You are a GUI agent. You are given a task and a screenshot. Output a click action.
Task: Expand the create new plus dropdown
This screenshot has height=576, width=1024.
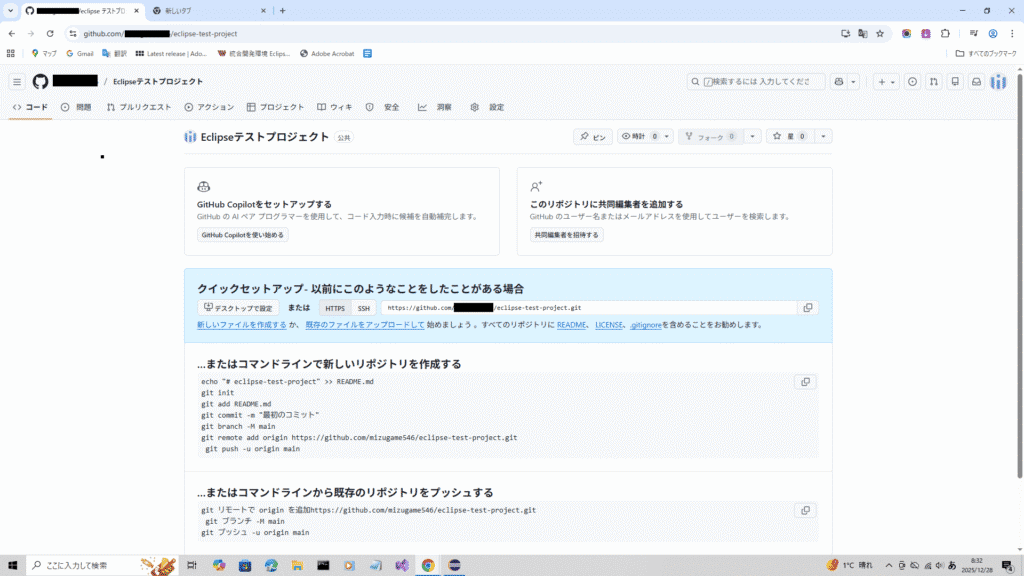point(886,82)
